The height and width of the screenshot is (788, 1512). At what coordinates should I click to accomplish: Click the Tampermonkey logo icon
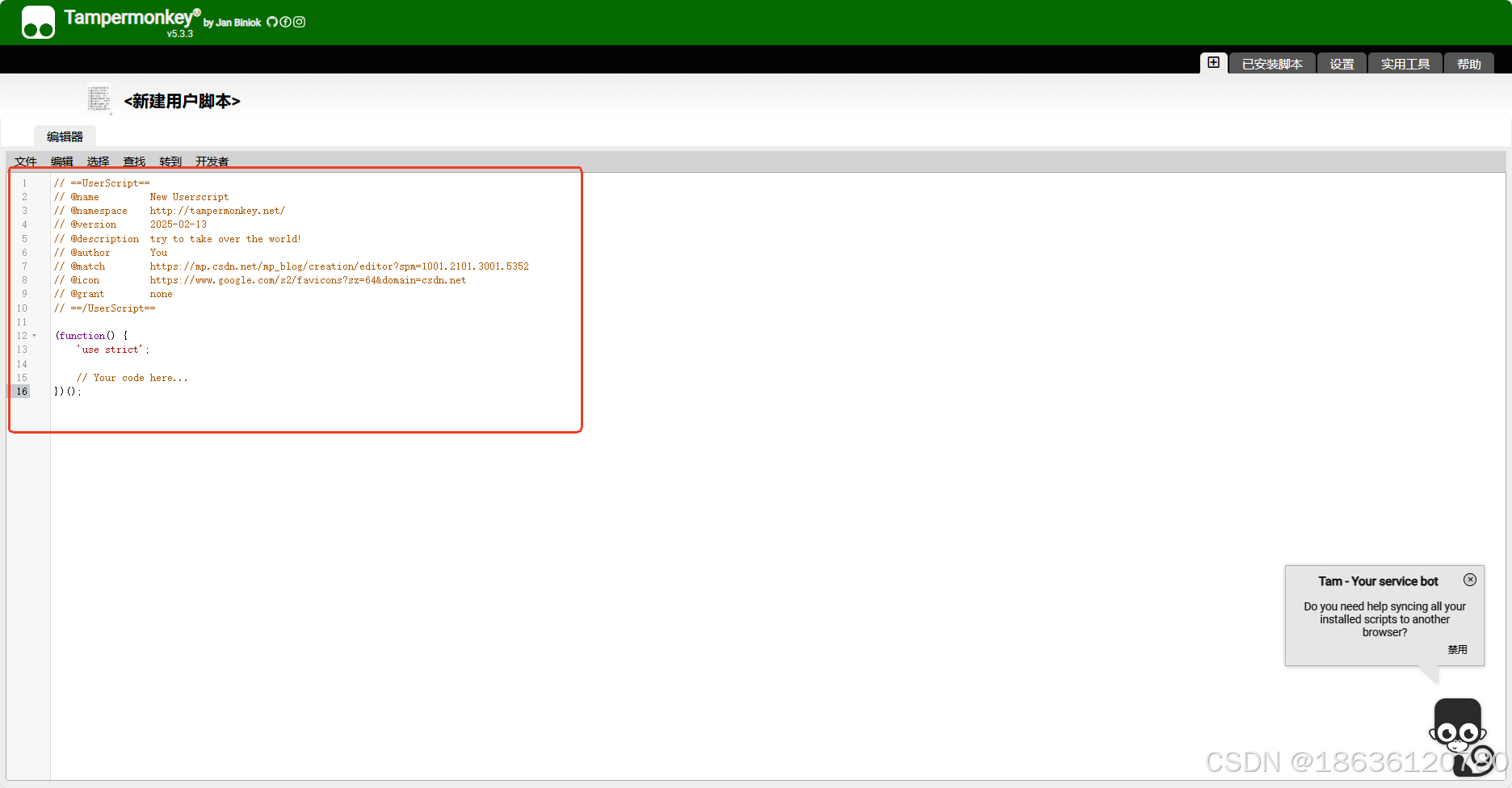(x=38, y=22)
